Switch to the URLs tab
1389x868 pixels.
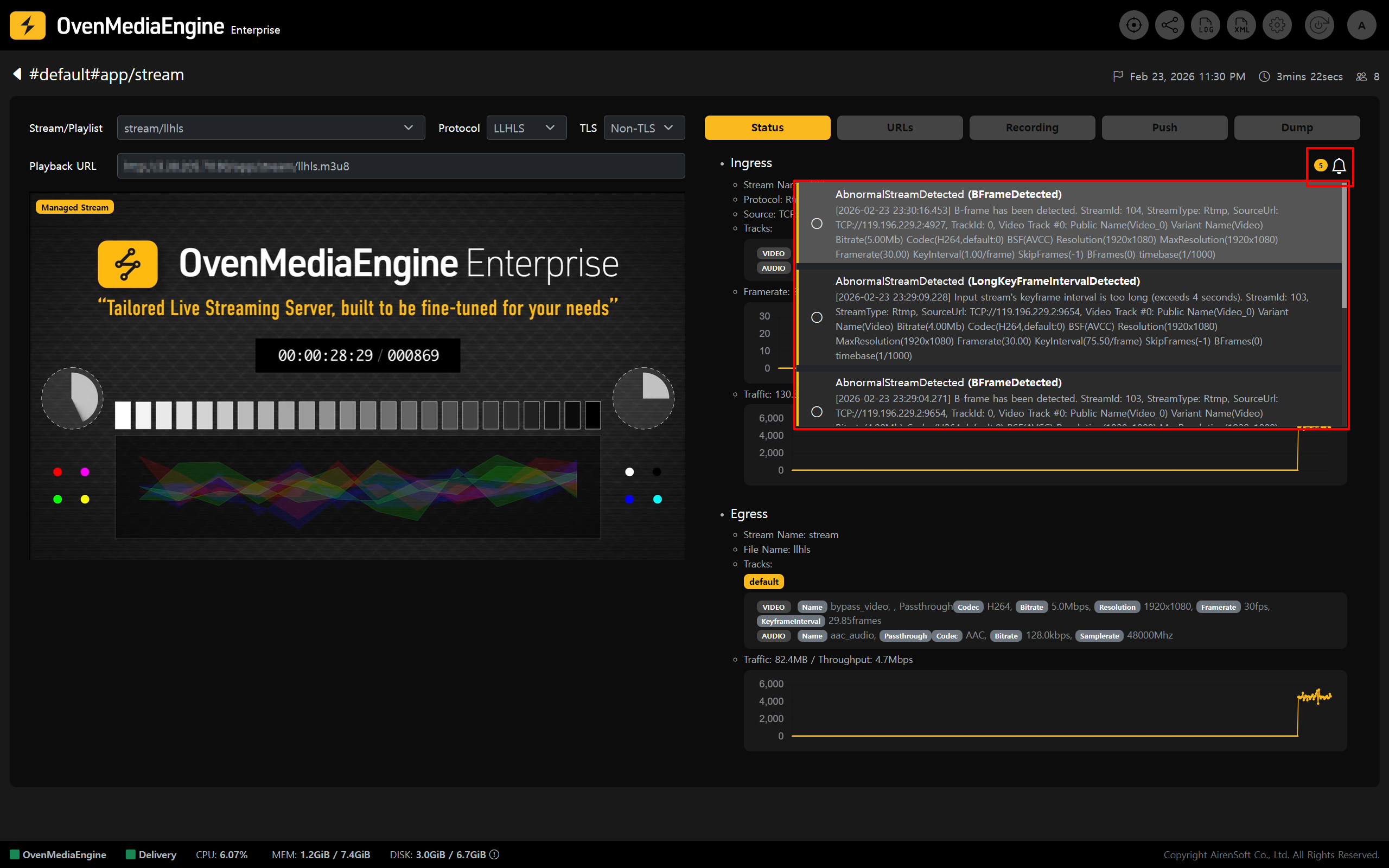pos(900,127)
